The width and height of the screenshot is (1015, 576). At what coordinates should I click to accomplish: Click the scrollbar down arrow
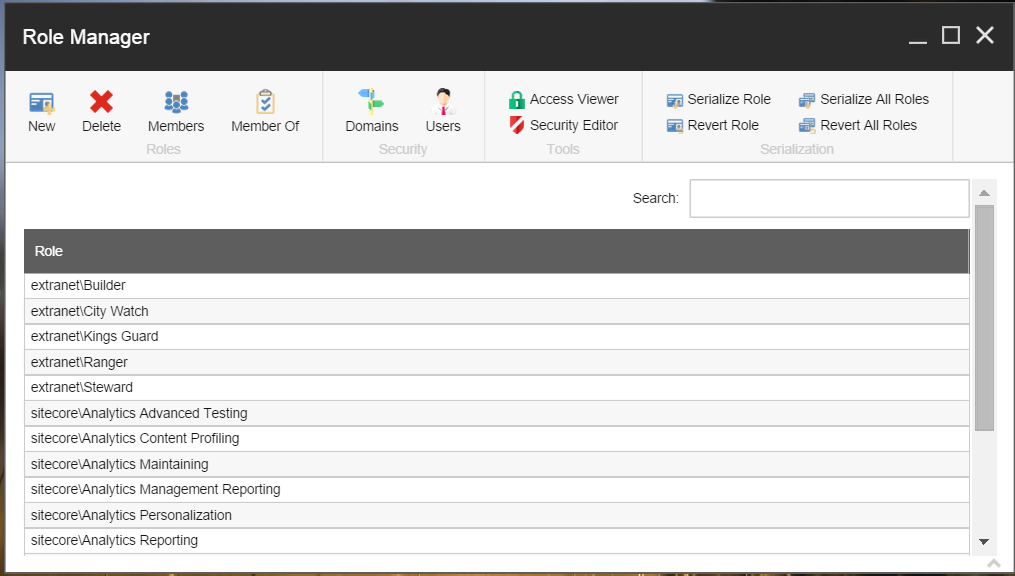pos(984,541)
